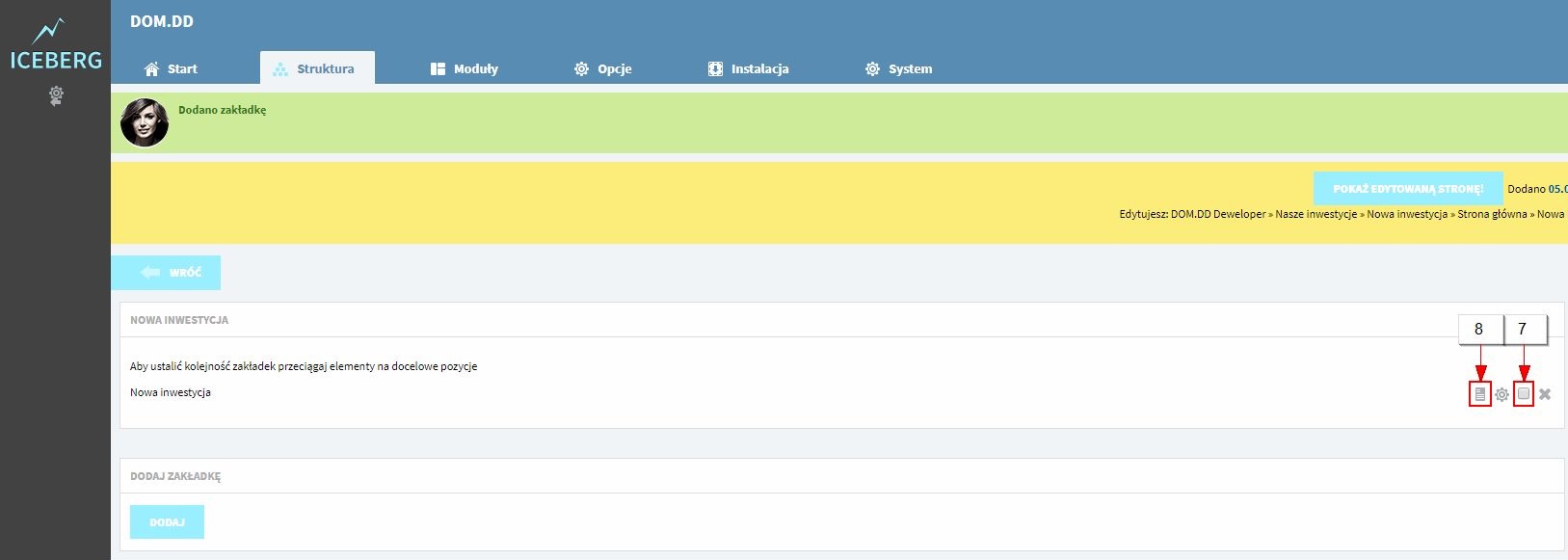The width and height of the screenshot is (1568, 560).
Task: Select the Instalacja tab
Action: 749,68
